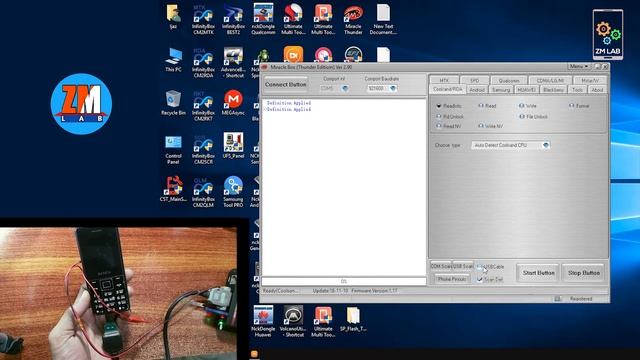
Task: Open the InfinityBox CM2RKT desktop shortcut
Action: pos(203,106)
